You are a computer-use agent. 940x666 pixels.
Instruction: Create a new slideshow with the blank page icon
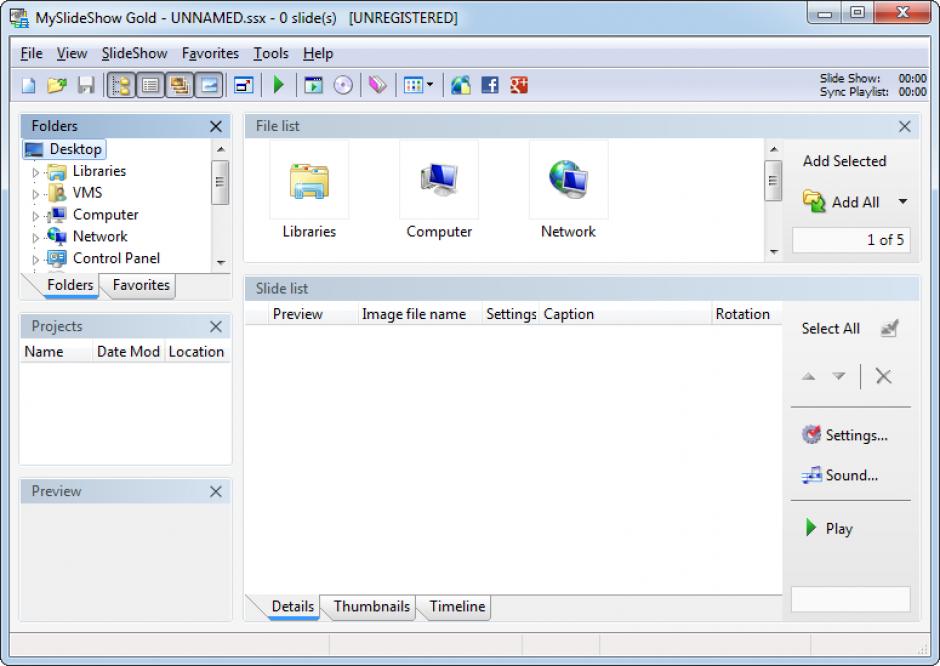point(28,86)
